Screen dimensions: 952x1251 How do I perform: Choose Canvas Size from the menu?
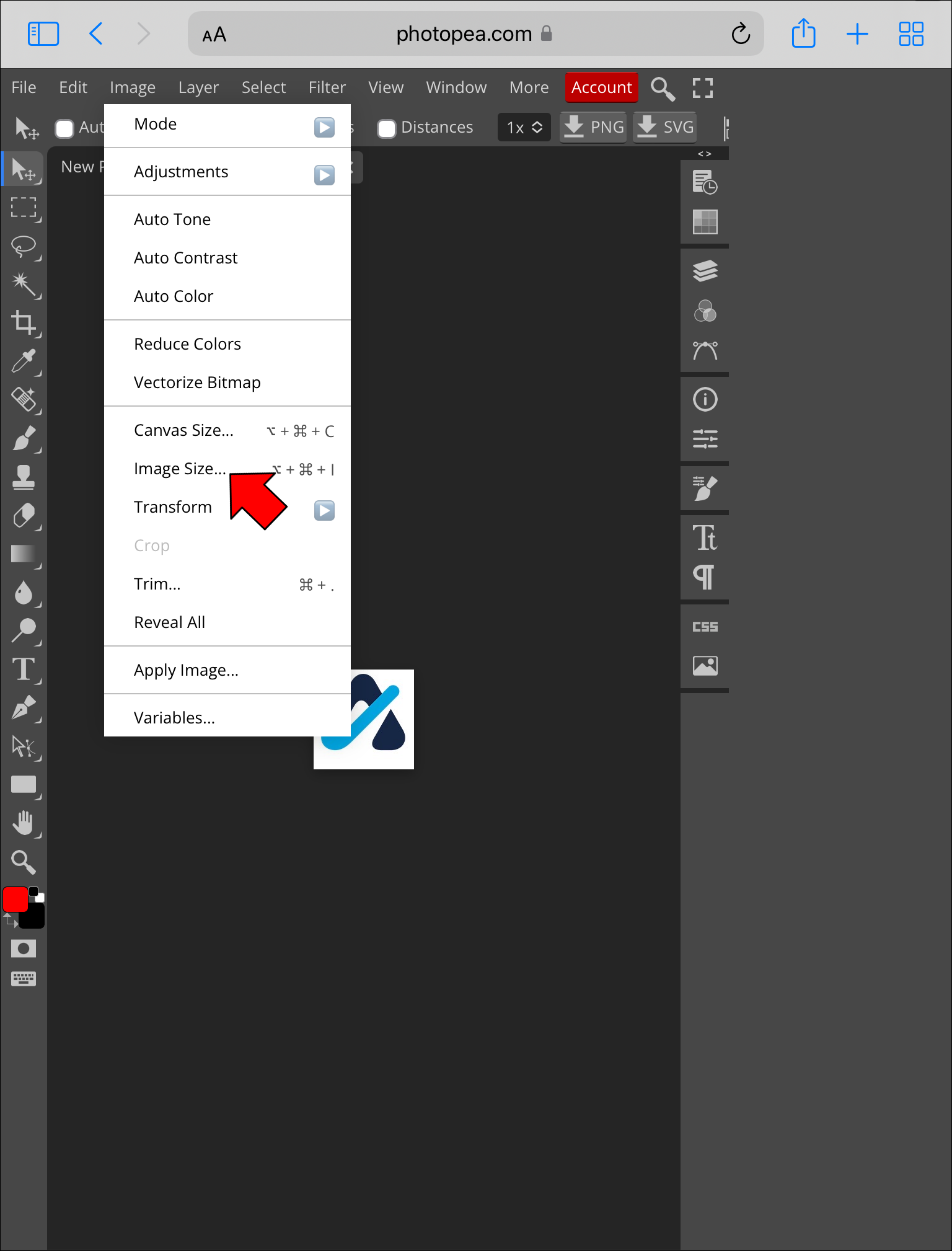(227, 431)
